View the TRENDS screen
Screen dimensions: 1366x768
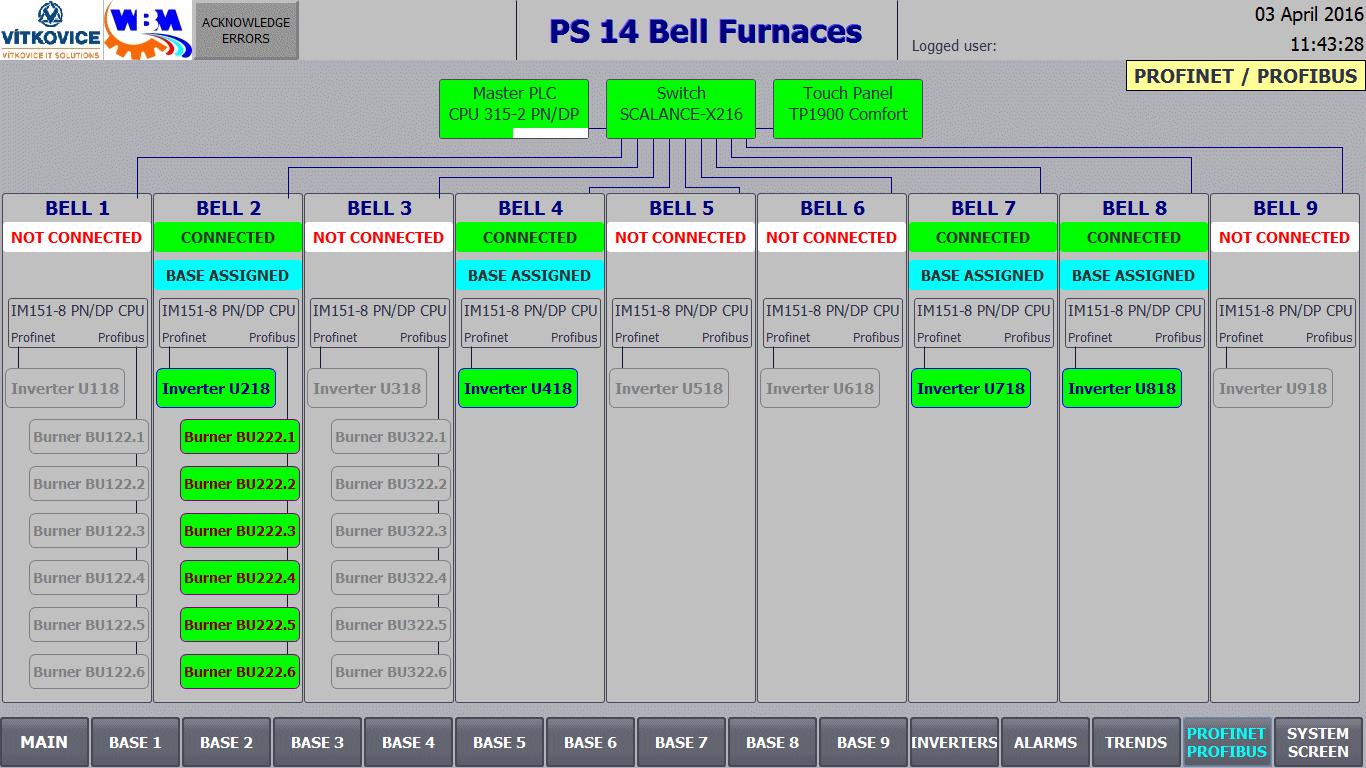coord(1137,742)
